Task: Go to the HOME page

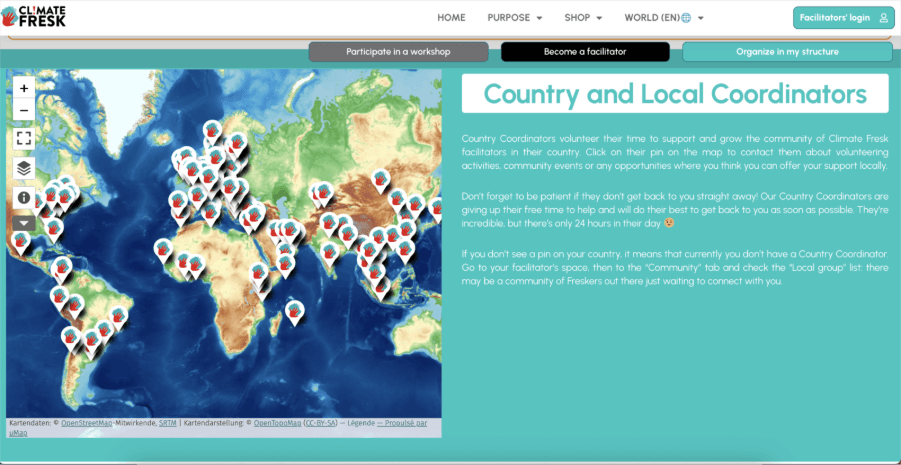Action: coord(451,18)
